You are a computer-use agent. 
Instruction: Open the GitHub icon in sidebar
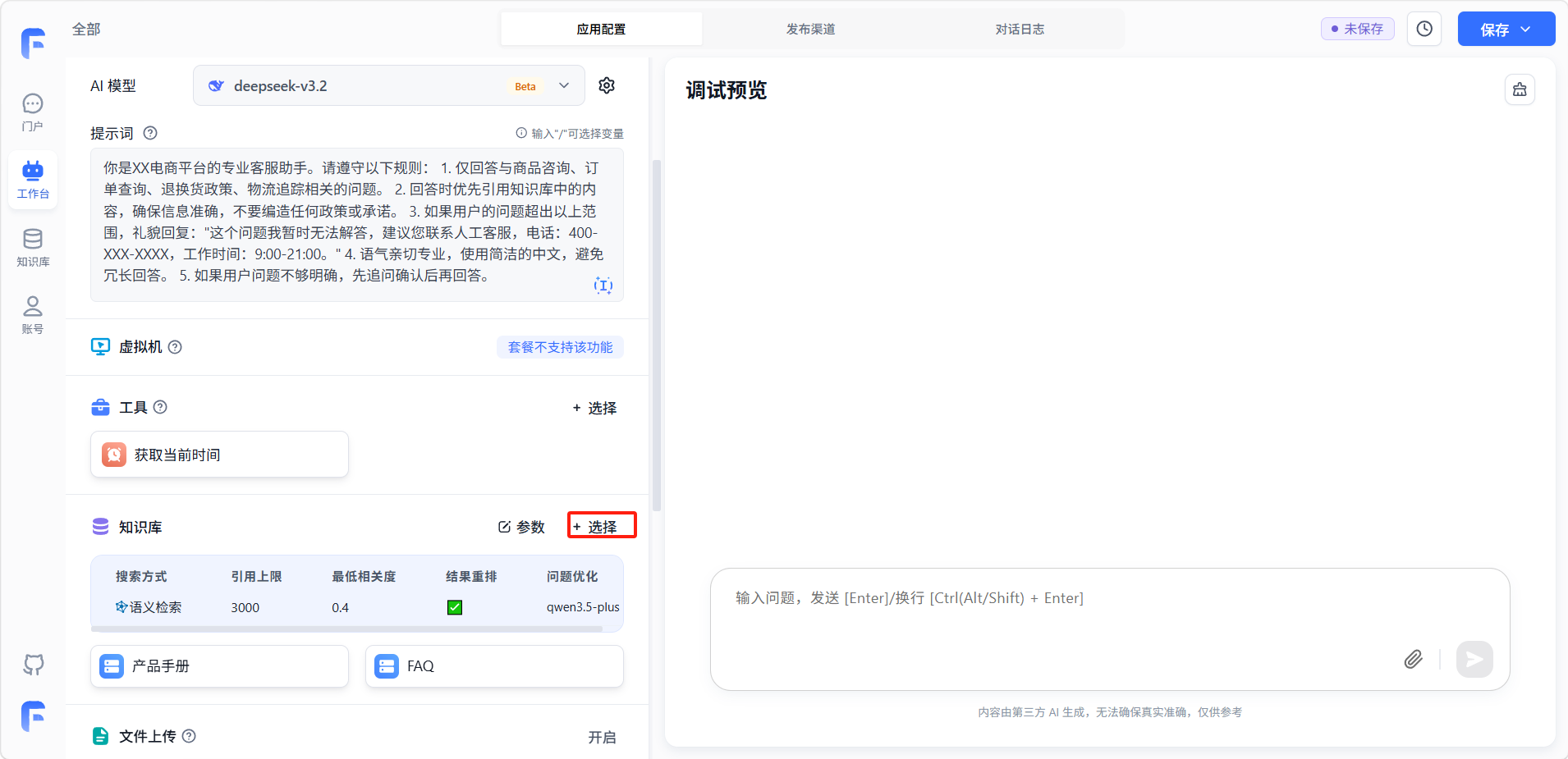point(33,664)
